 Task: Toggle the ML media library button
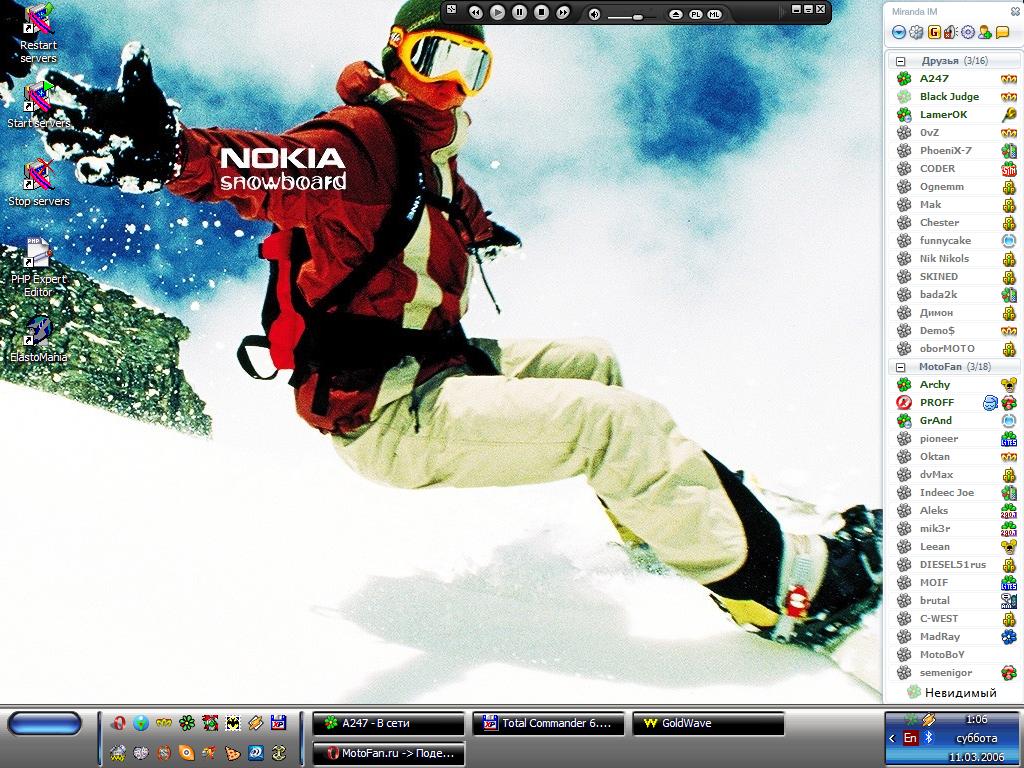pos(714,14)
